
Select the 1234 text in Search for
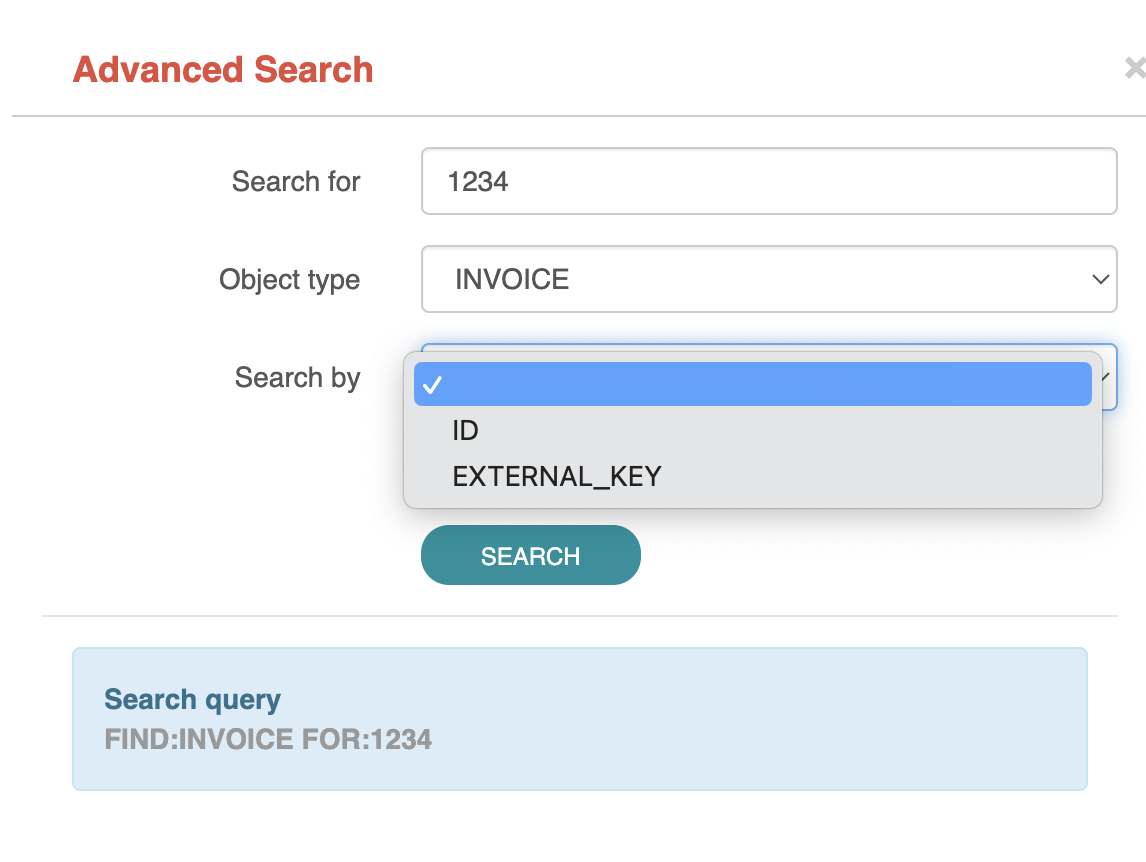(x=478, y=181)
